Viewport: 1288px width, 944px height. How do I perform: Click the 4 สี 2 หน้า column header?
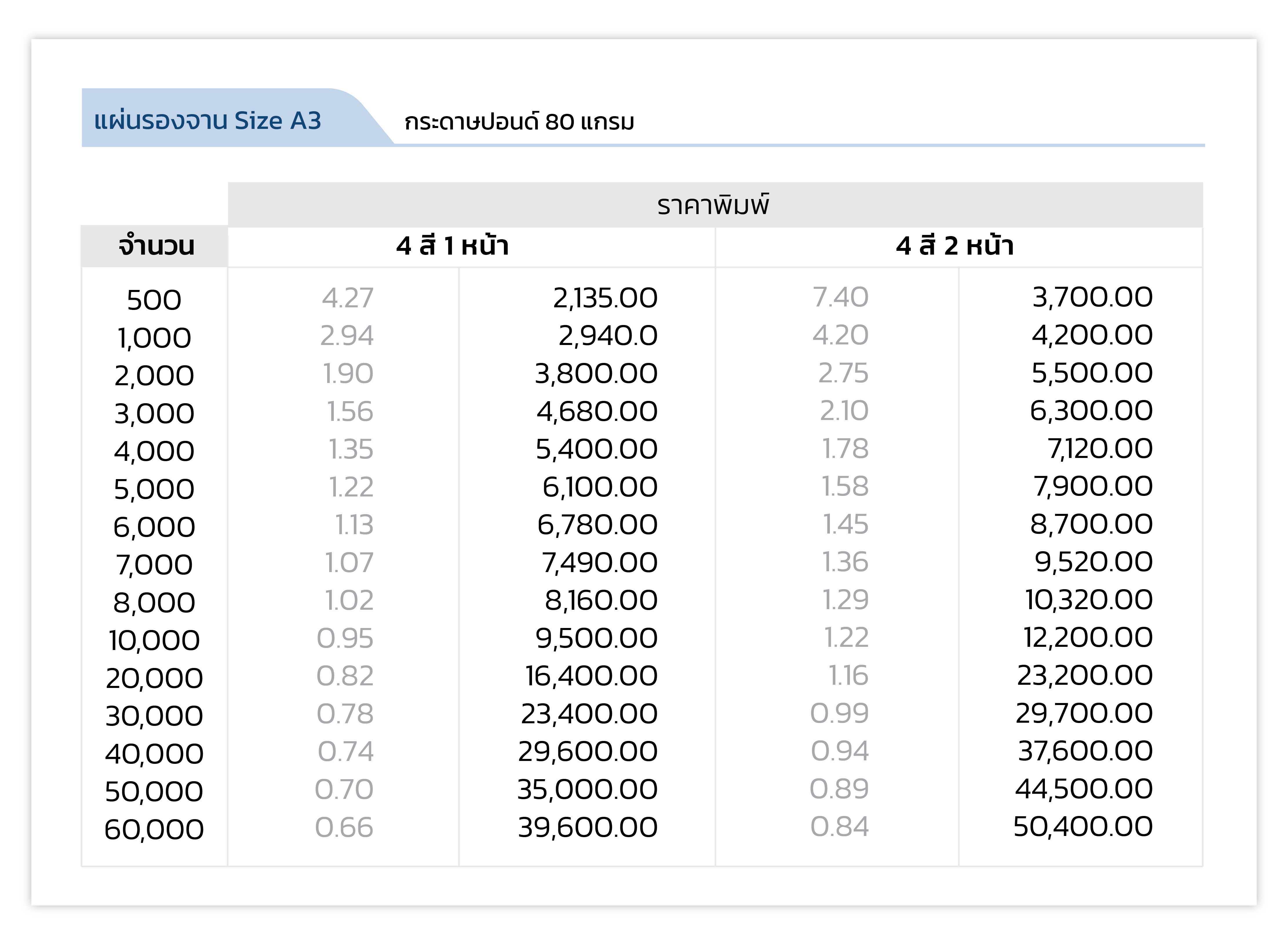click(x=955, y=246)
